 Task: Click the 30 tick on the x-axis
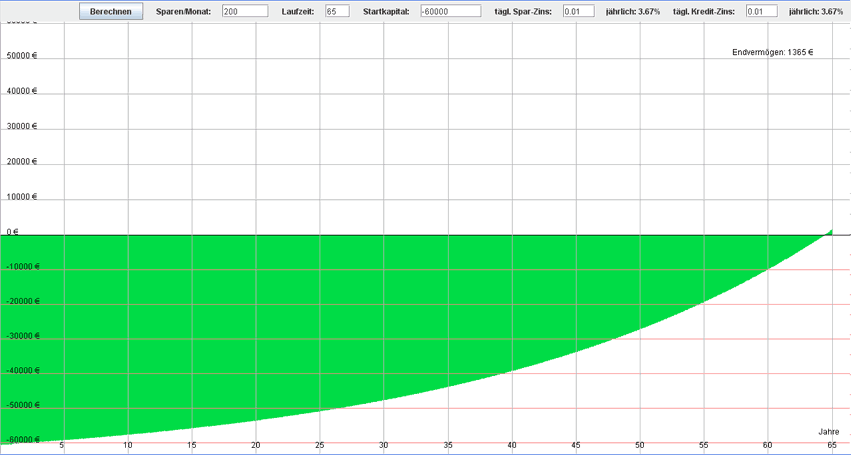(383, 445)
